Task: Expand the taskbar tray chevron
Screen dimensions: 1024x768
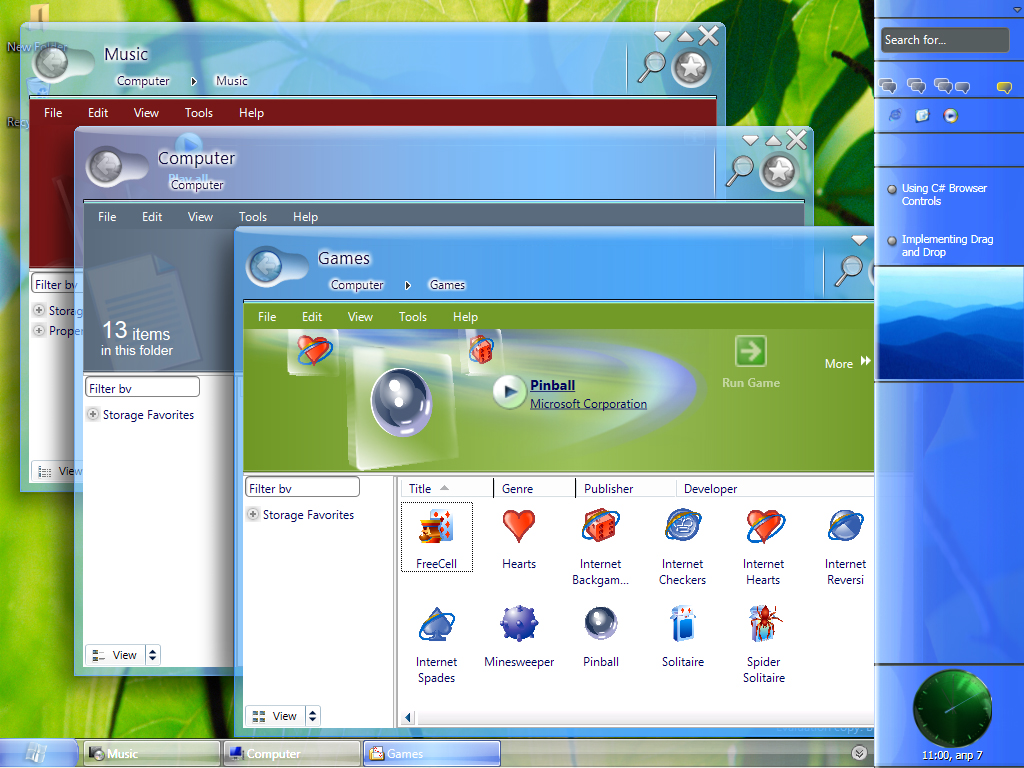Action: coord(859,753)
